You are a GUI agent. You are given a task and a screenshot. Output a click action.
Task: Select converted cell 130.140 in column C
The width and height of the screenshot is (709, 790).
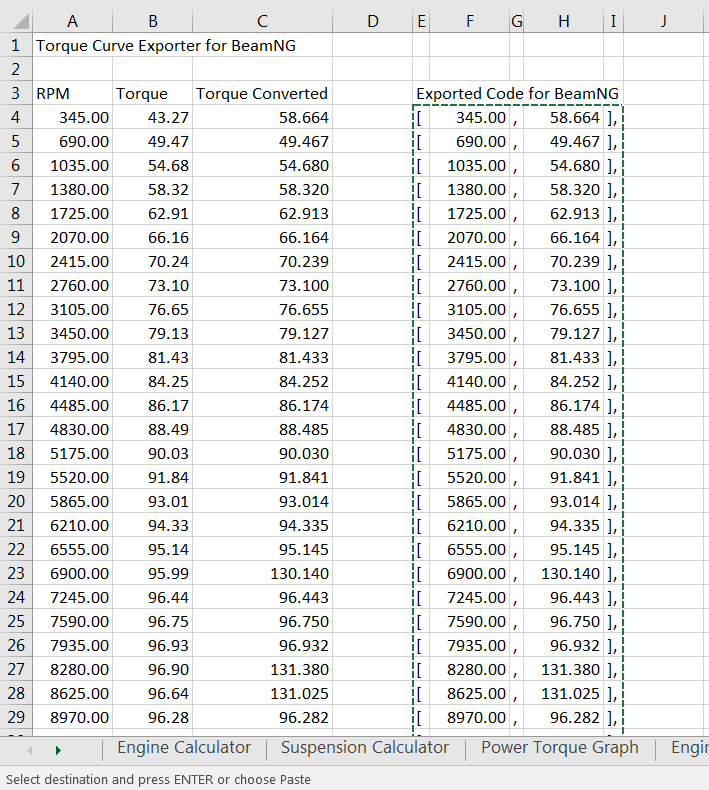262,573
